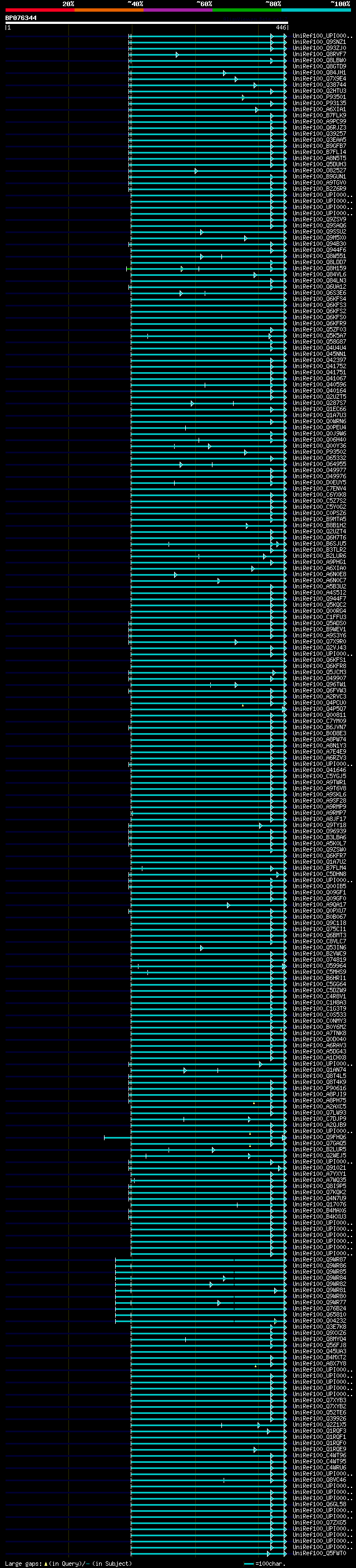The width and height of the screenshot is (356, 1568).
Task: Select hit label UniRef100_C5YGJ5
Action: (319, 776)
